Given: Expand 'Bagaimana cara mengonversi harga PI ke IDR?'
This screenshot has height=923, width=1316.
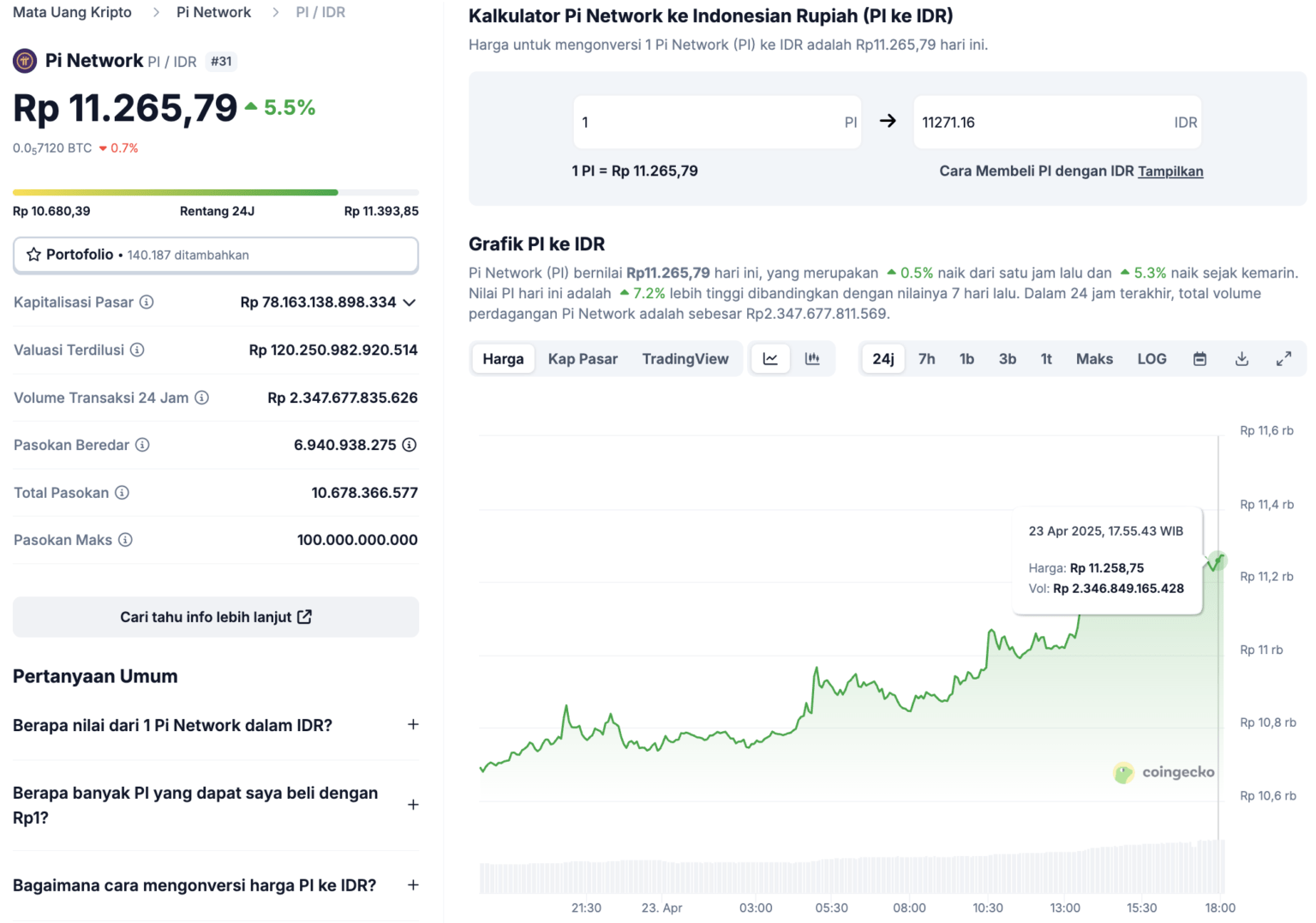Looking at the screenshot, I should pos(413,884).
